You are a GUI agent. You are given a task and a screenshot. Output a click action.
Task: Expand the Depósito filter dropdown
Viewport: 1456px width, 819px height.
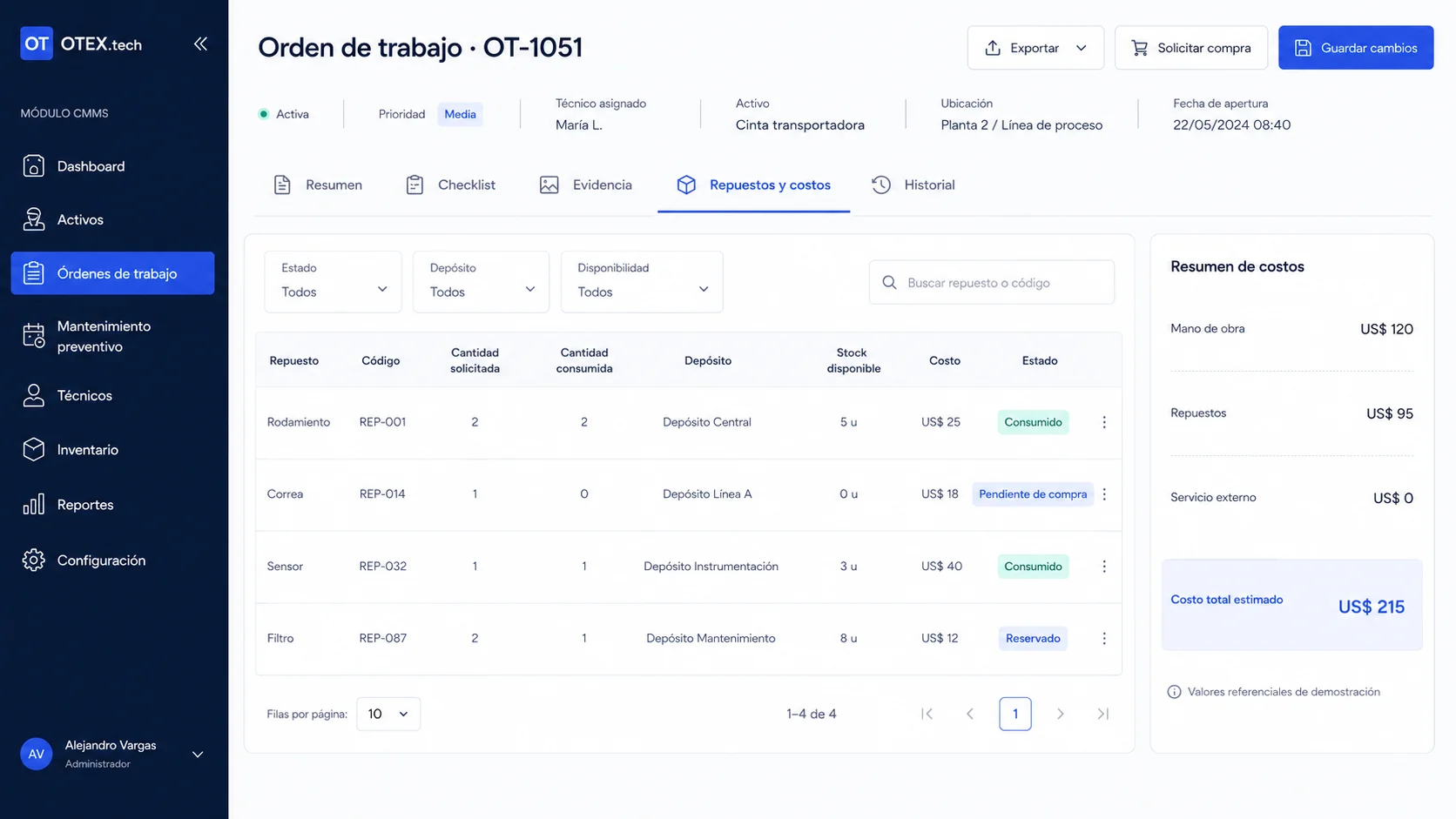coord(481,281)
